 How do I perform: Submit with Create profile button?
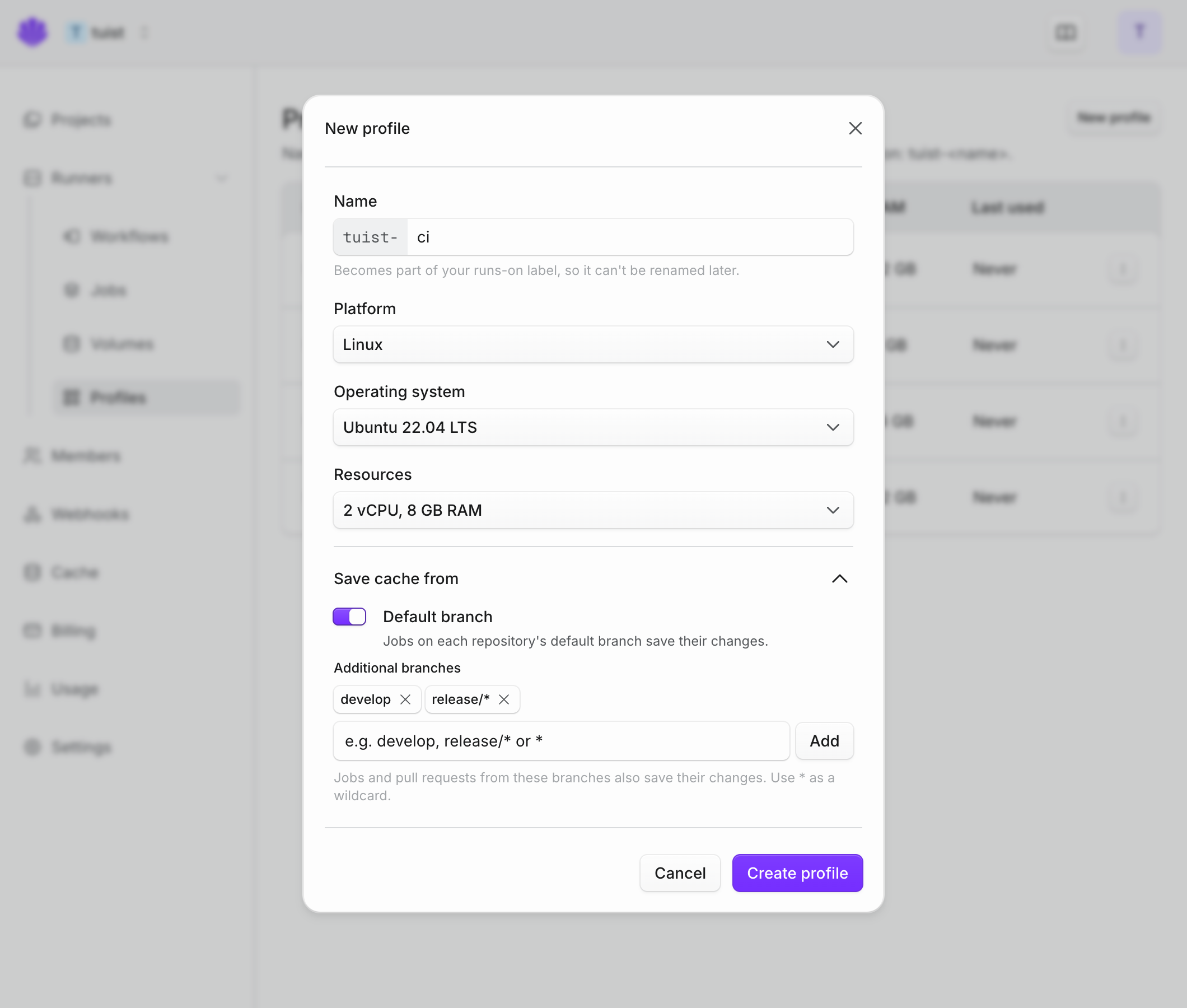[797, 873]
